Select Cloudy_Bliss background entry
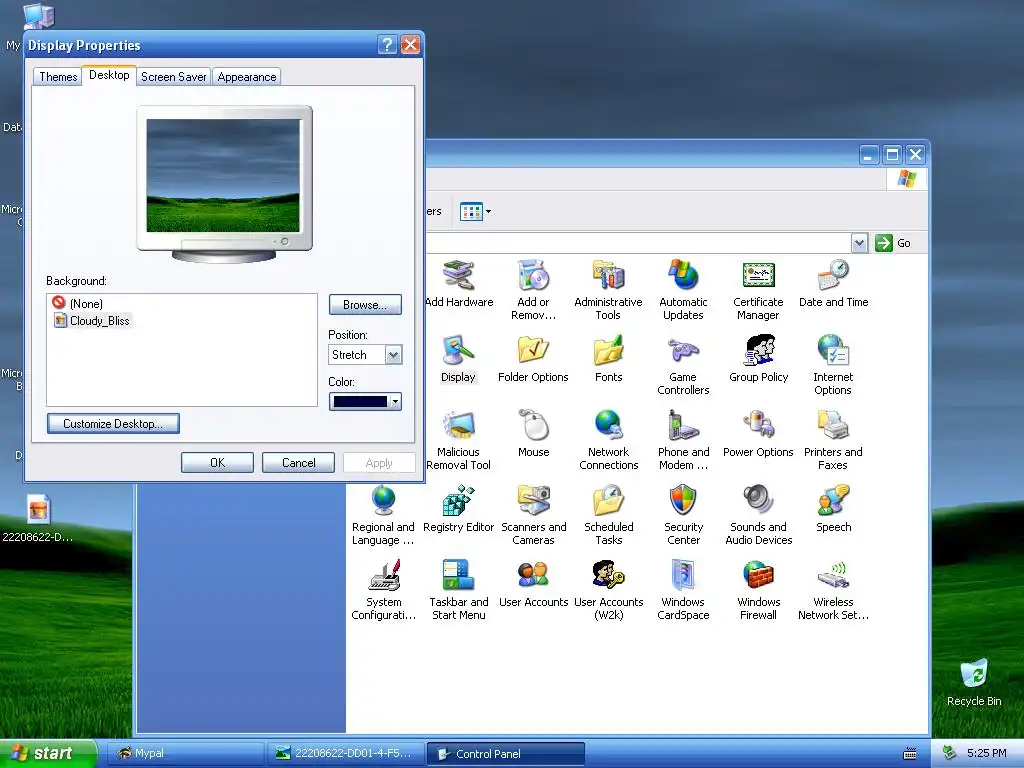 [x=92, y=321]
